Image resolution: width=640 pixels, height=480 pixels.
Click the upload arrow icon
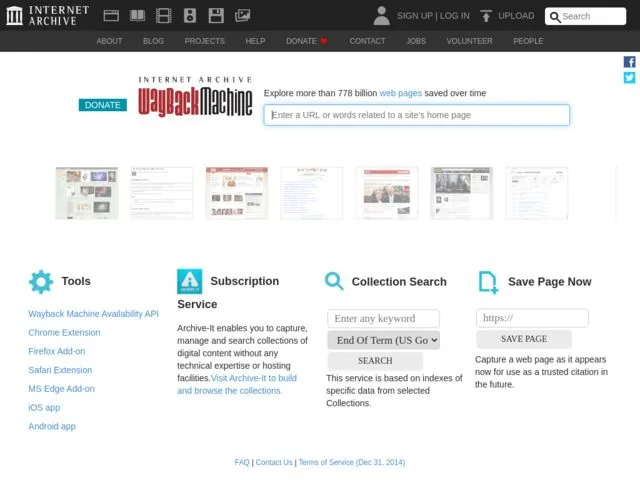(486, 16)
